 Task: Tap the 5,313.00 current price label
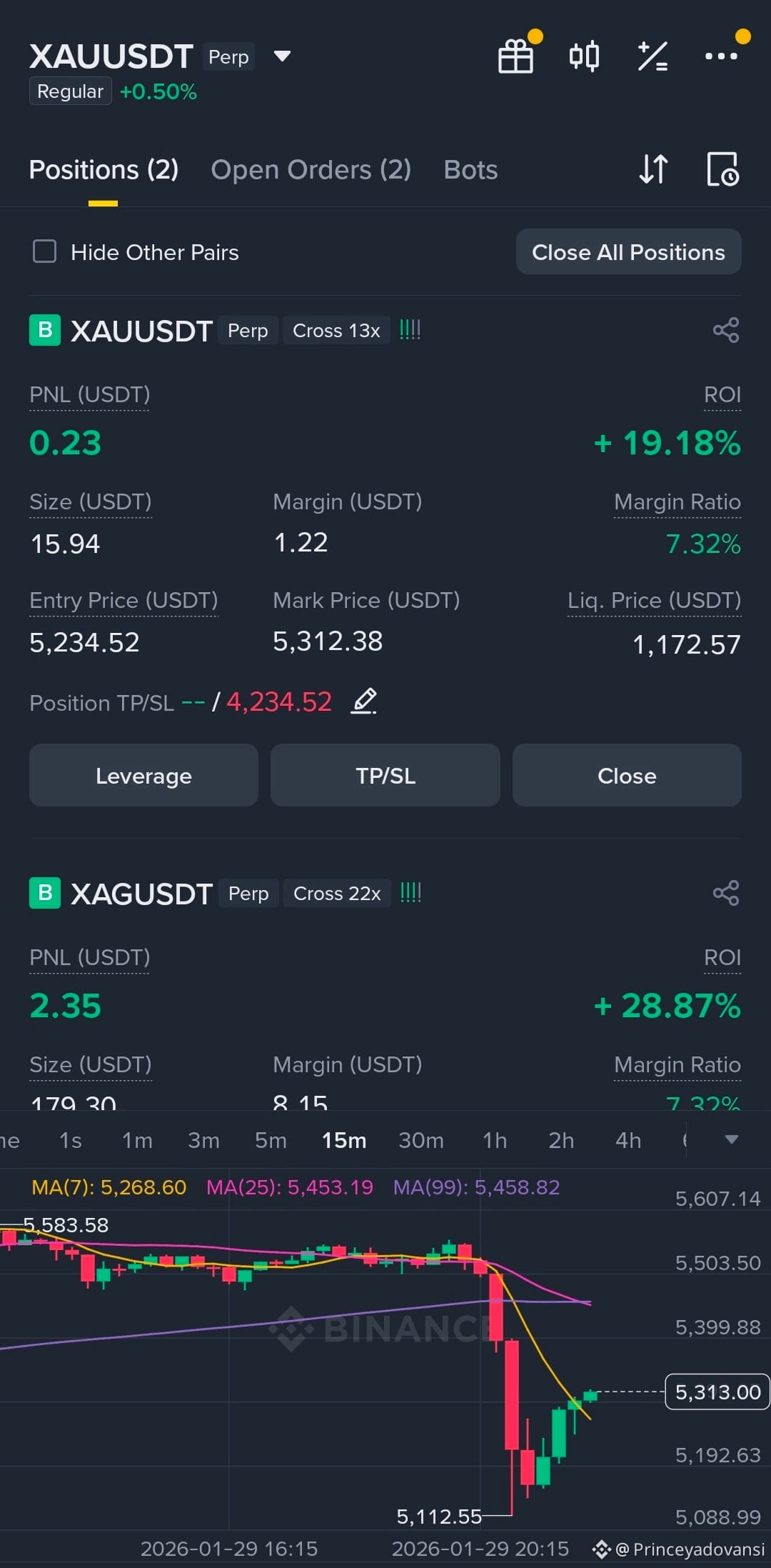717,1392
